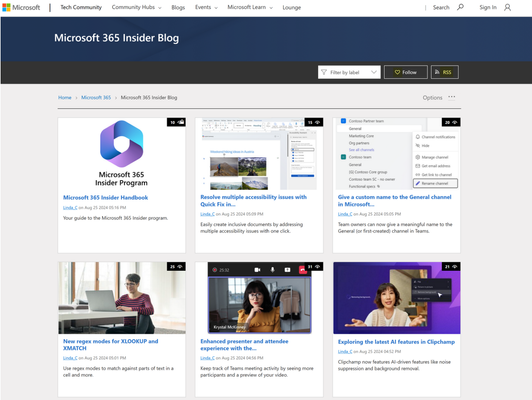
Task: Click the Follow heart button
Action: pos(405,72)
